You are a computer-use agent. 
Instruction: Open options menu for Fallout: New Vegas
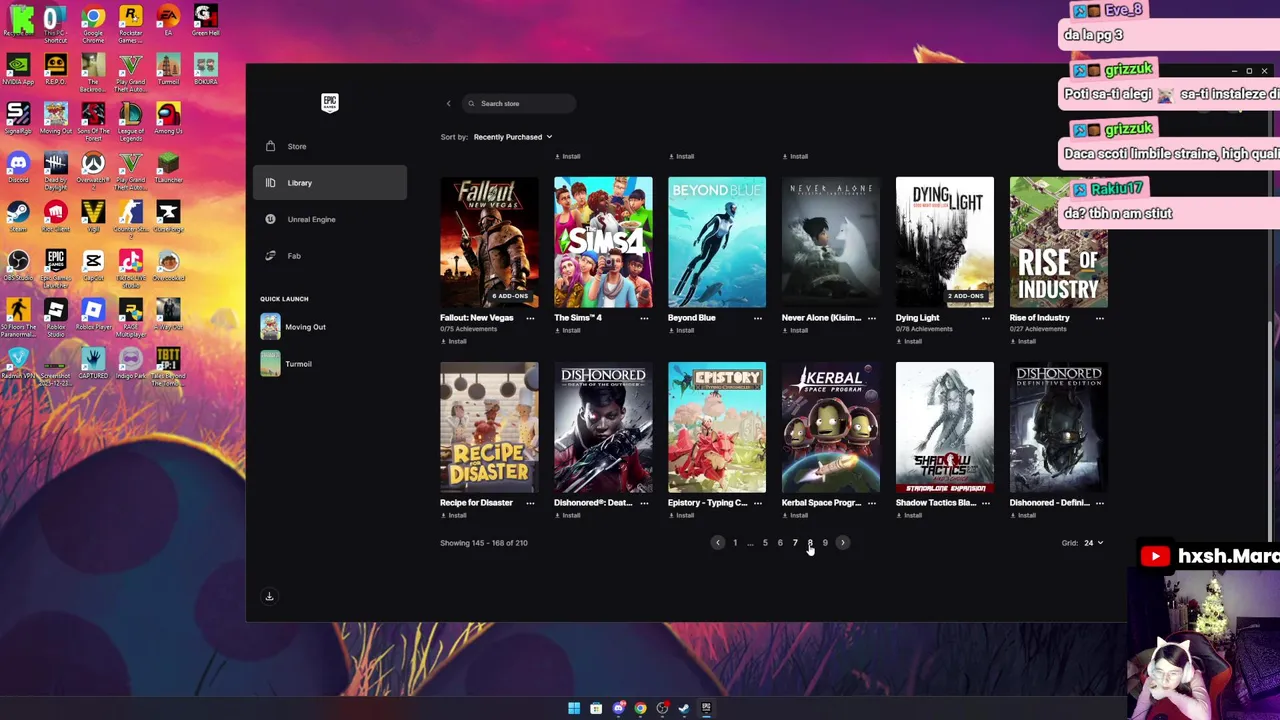coord(530,318)
